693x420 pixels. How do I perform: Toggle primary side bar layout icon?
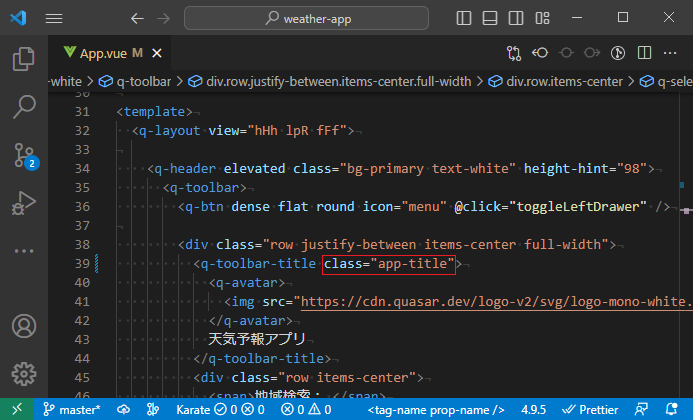(x=464, y=18)
